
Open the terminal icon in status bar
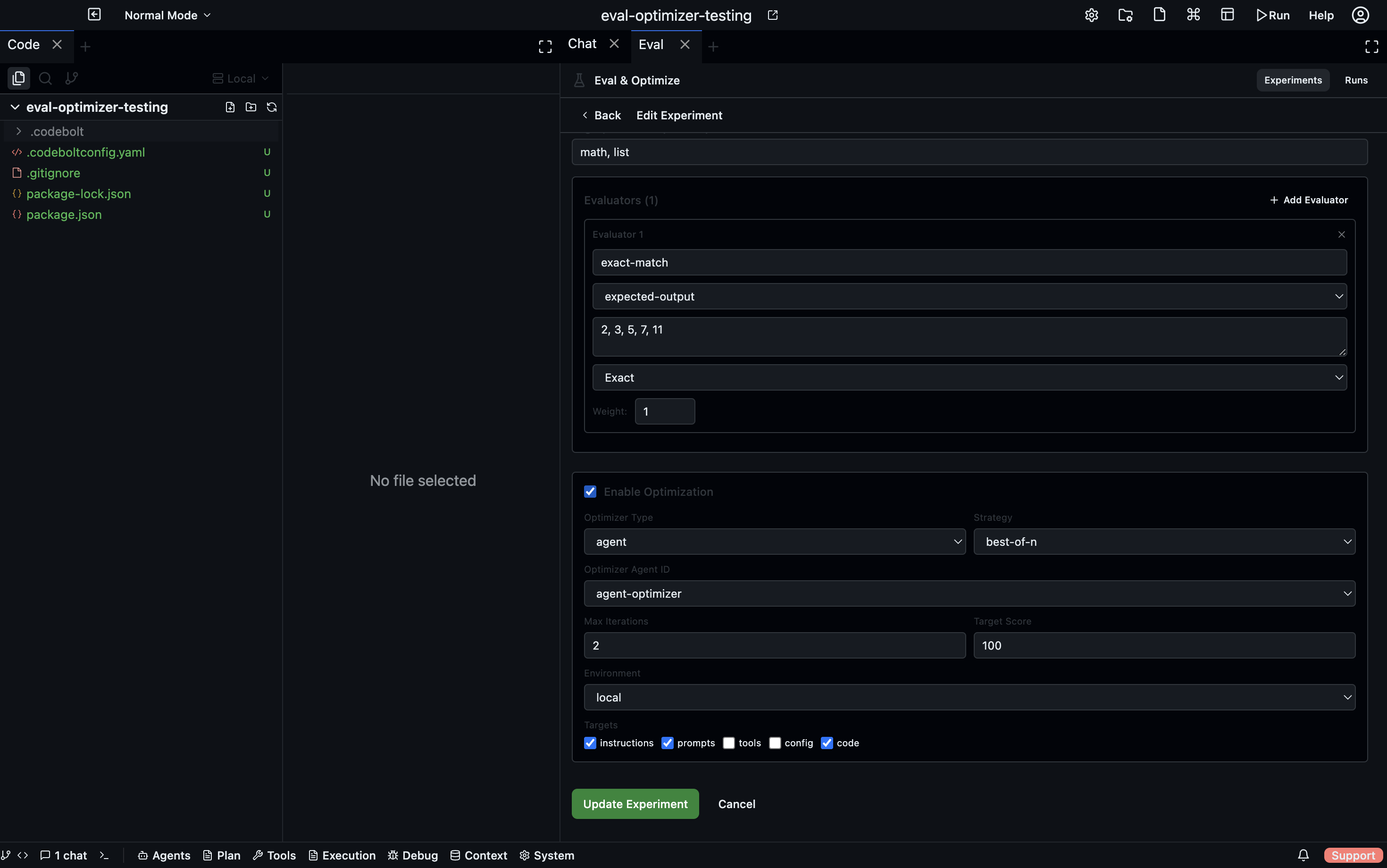[104, 855]
